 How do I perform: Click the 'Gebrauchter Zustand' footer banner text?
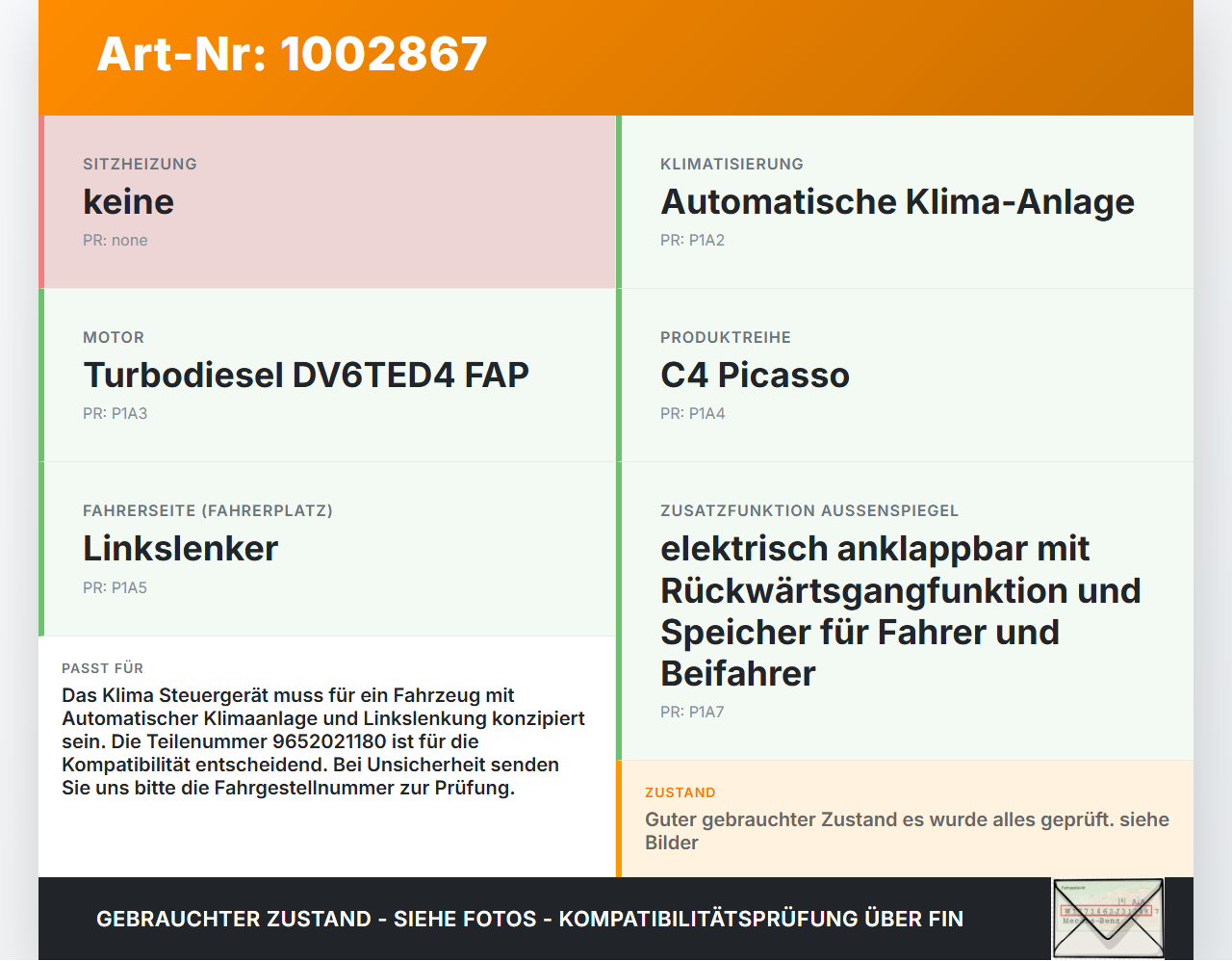coord(529,919)
